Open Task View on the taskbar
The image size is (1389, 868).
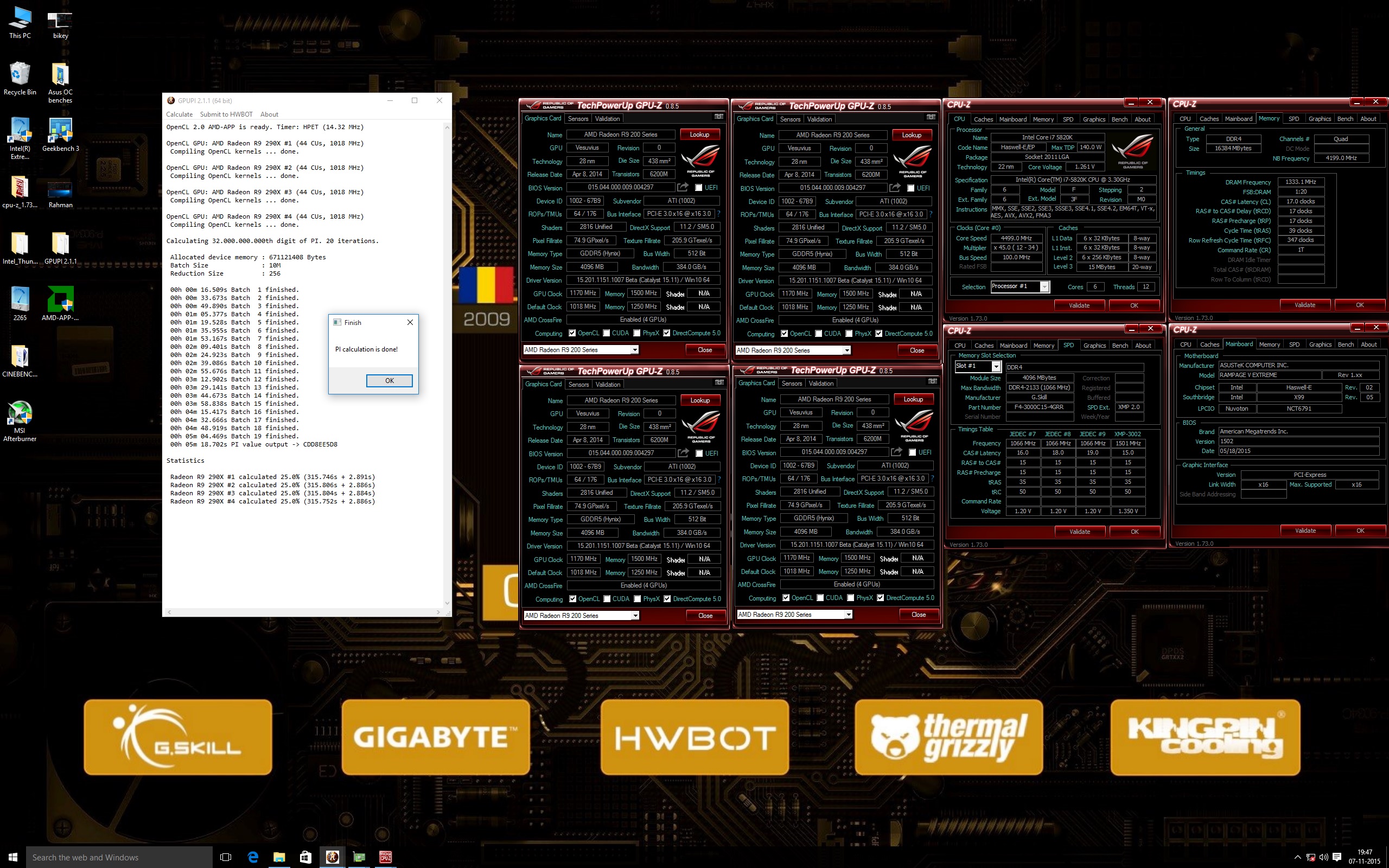coord(226,857)
